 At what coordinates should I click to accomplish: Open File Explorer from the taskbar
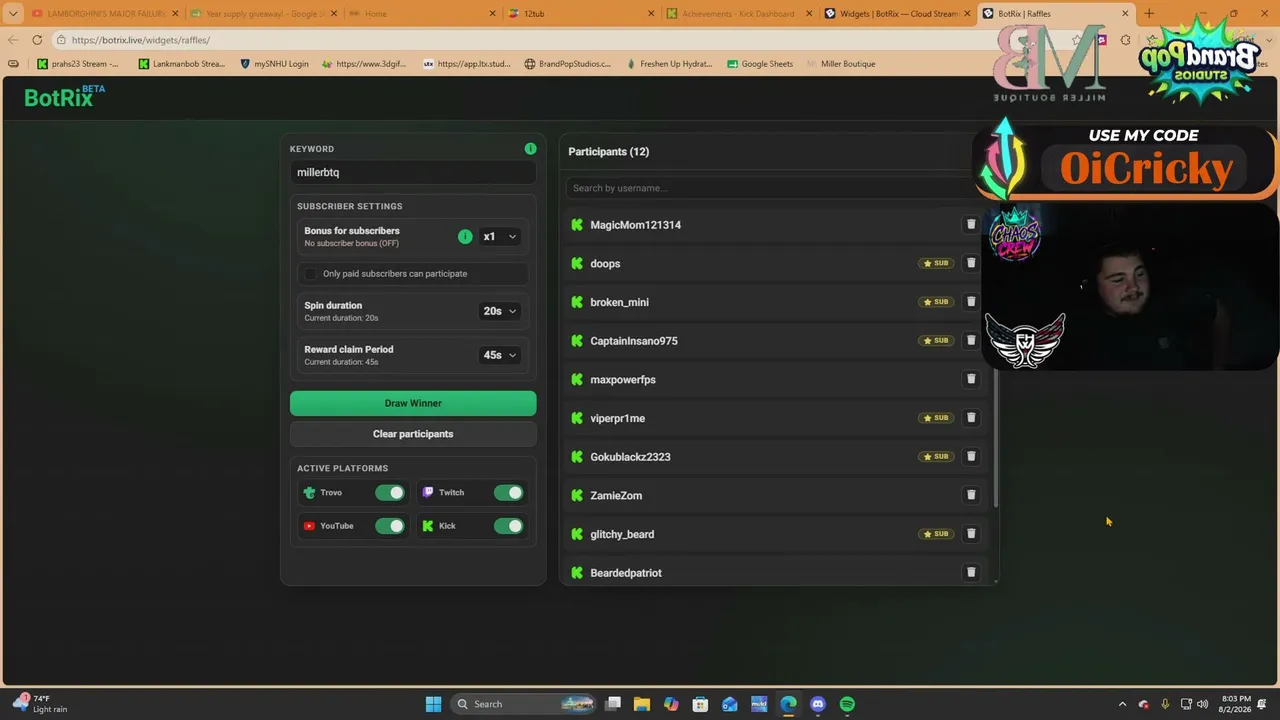(642, 704)
